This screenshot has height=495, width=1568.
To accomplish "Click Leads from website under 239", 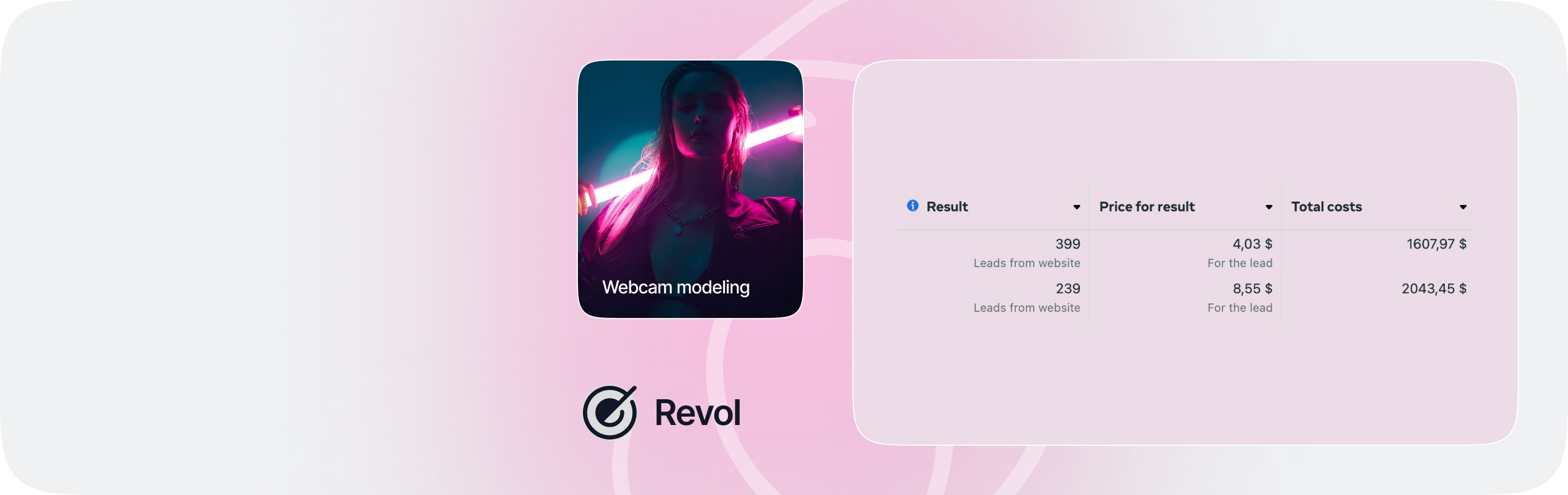I will pyautogui.click(x=1027, y=307).
